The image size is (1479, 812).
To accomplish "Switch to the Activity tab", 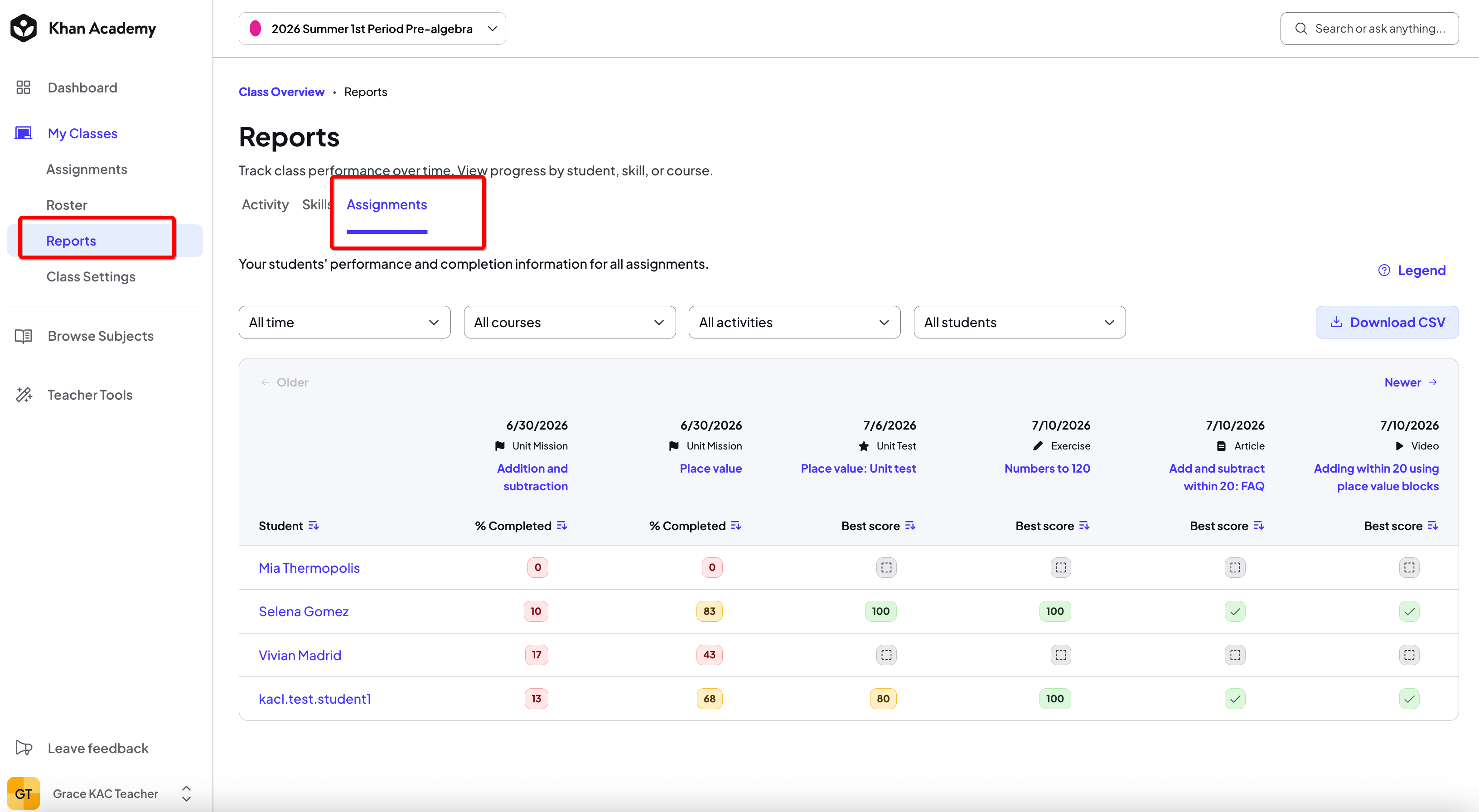I will click(x=265, y=204).
